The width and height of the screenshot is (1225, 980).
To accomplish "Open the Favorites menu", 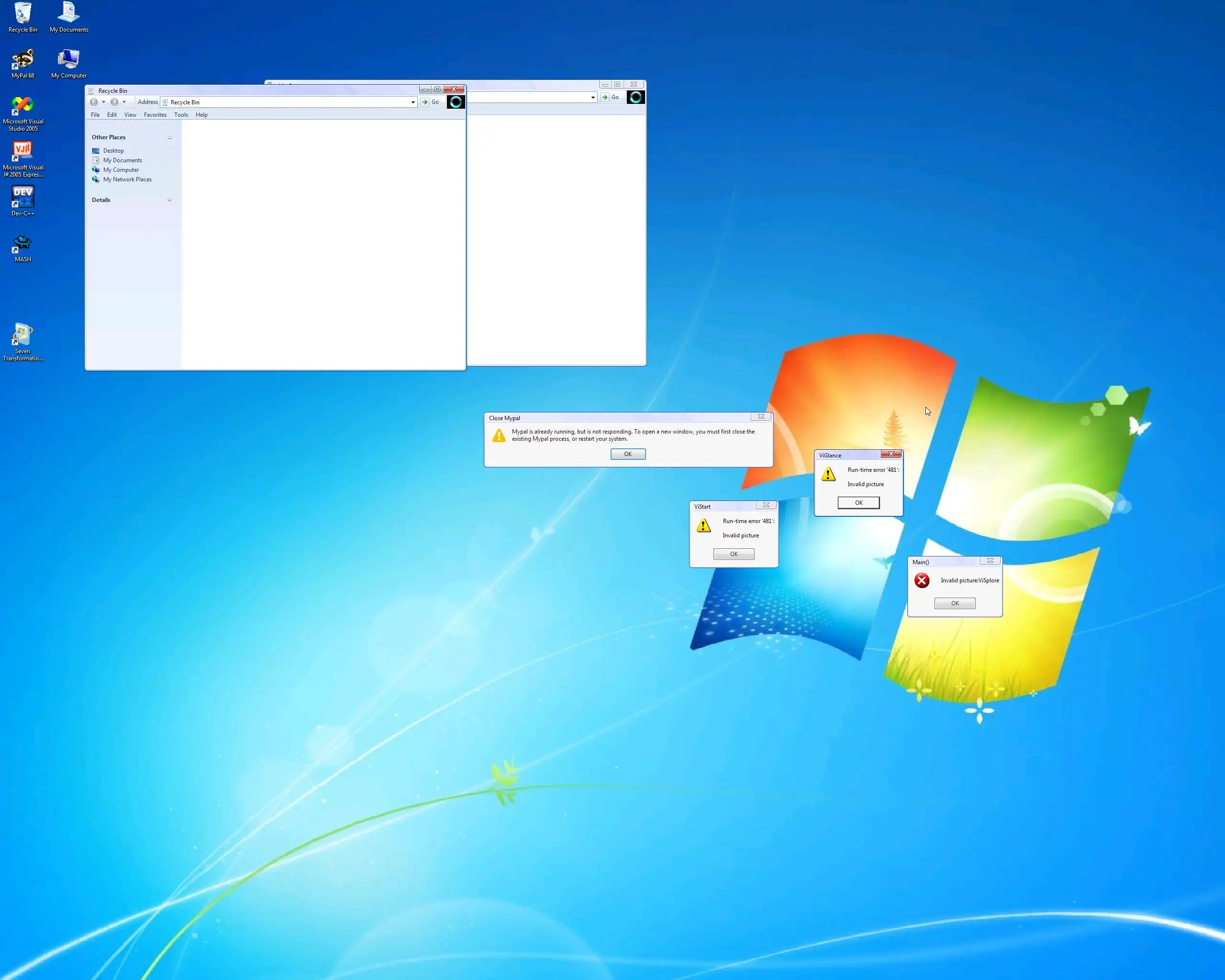I will point(155,115).
